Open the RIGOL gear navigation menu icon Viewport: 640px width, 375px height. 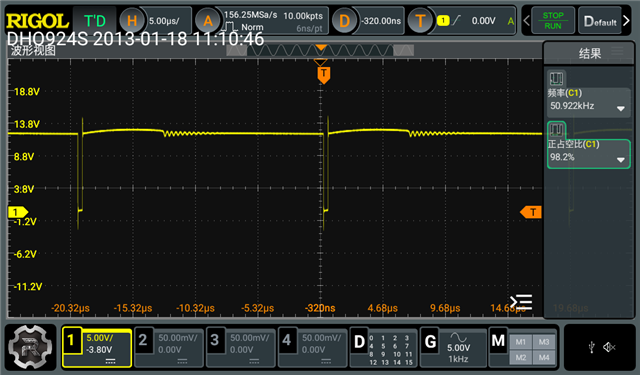(30, 347)
